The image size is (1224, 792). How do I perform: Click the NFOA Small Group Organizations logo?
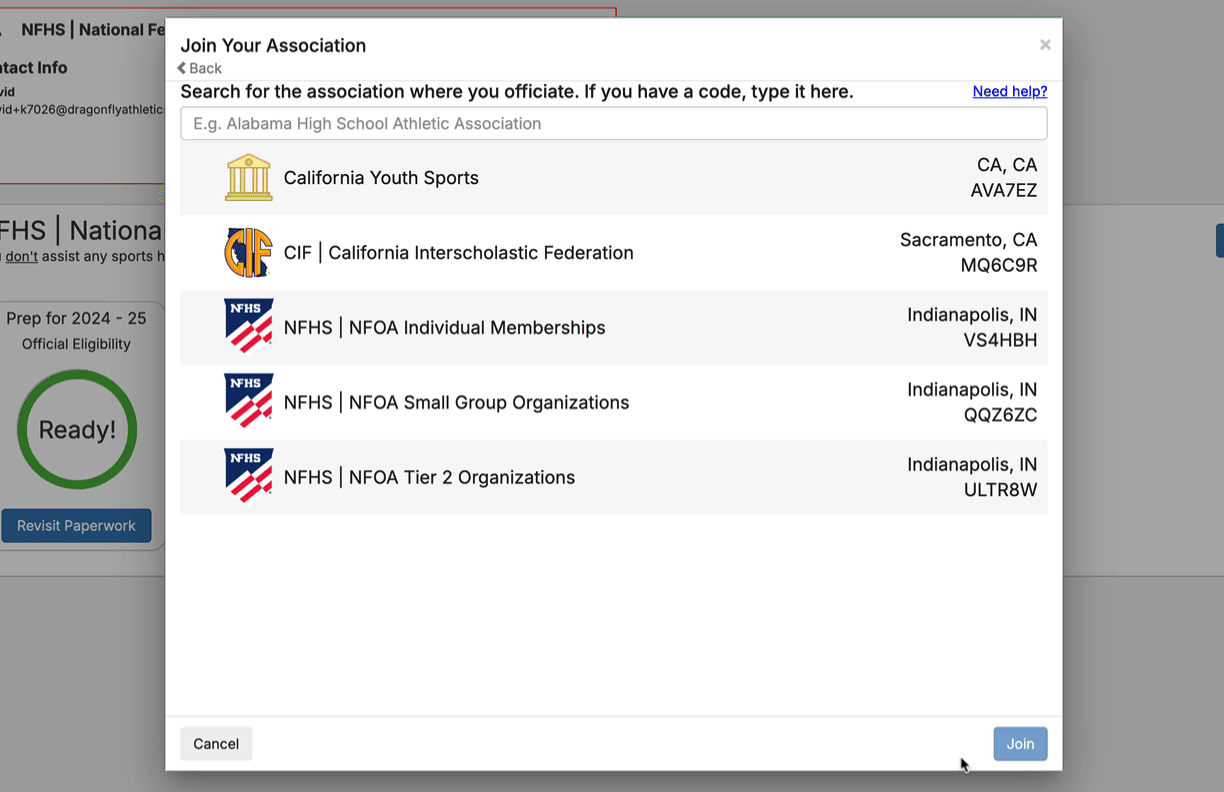(x=248, y=402)
